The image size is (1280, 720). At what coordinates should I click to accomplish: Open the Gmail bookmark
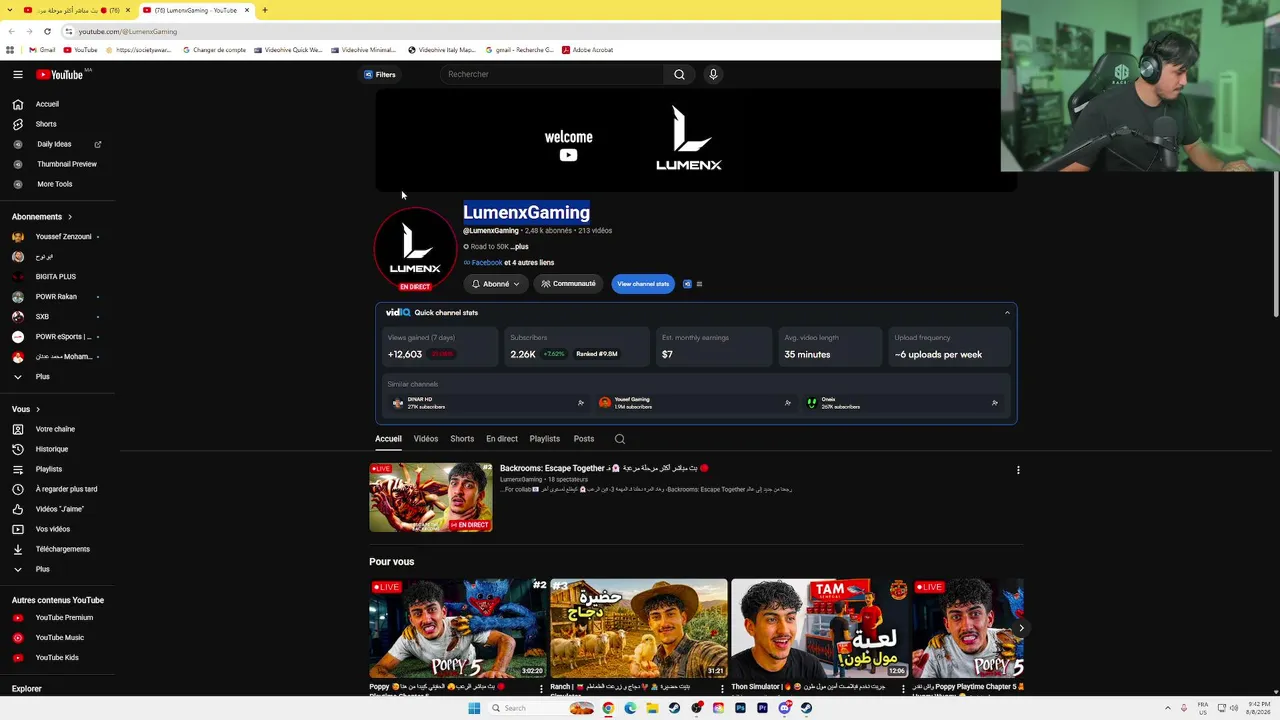click(x=42, y=50)
